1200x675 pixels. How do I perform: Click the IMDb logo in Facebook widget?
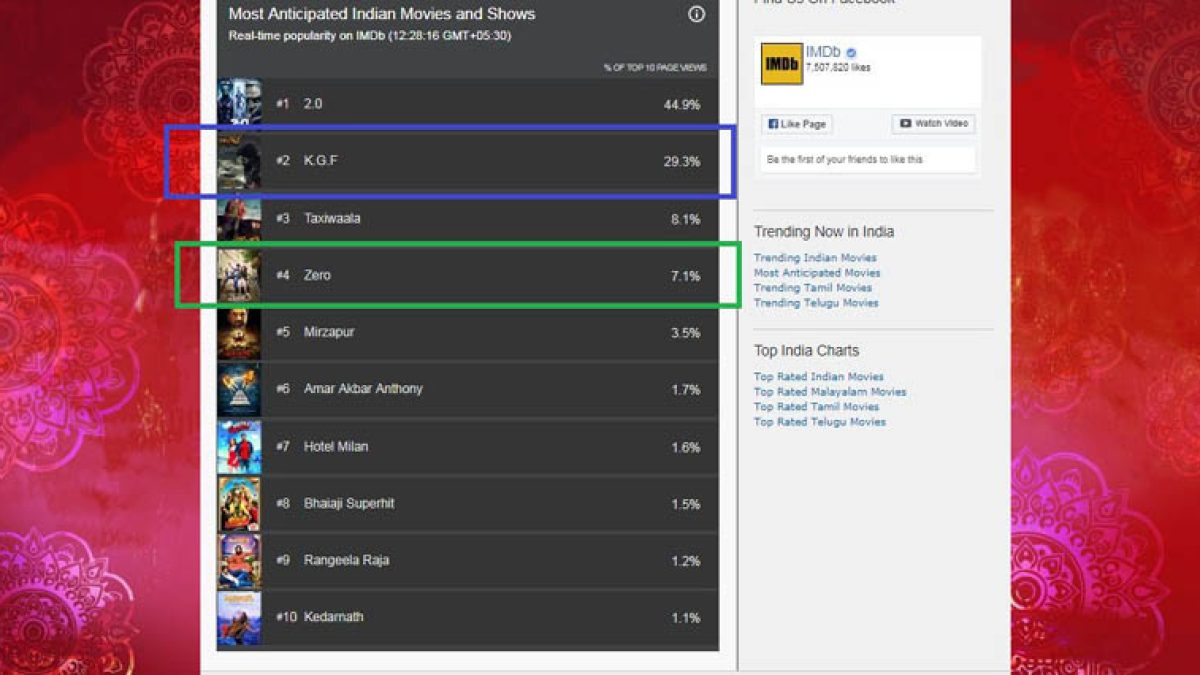pyautogui.click(x=781, y=63)
